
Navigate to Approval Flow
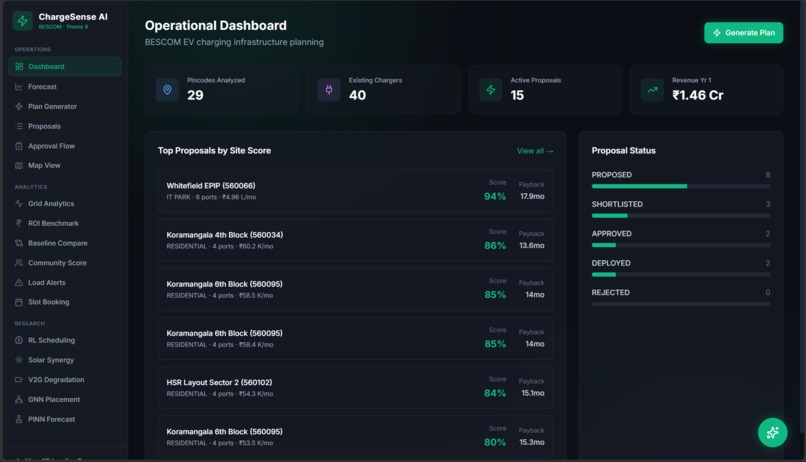click(65, 146)
